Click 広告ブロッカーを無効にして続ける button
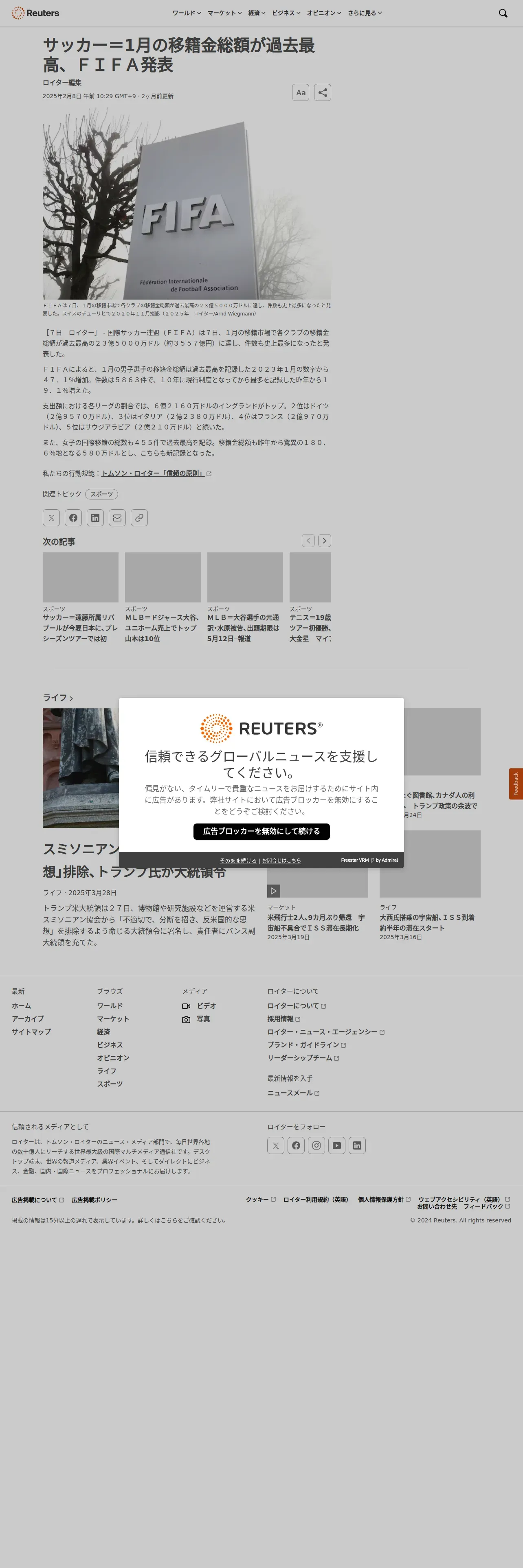Image resolution: width=523 pixels, height=1568 pixels. [261, 832]
